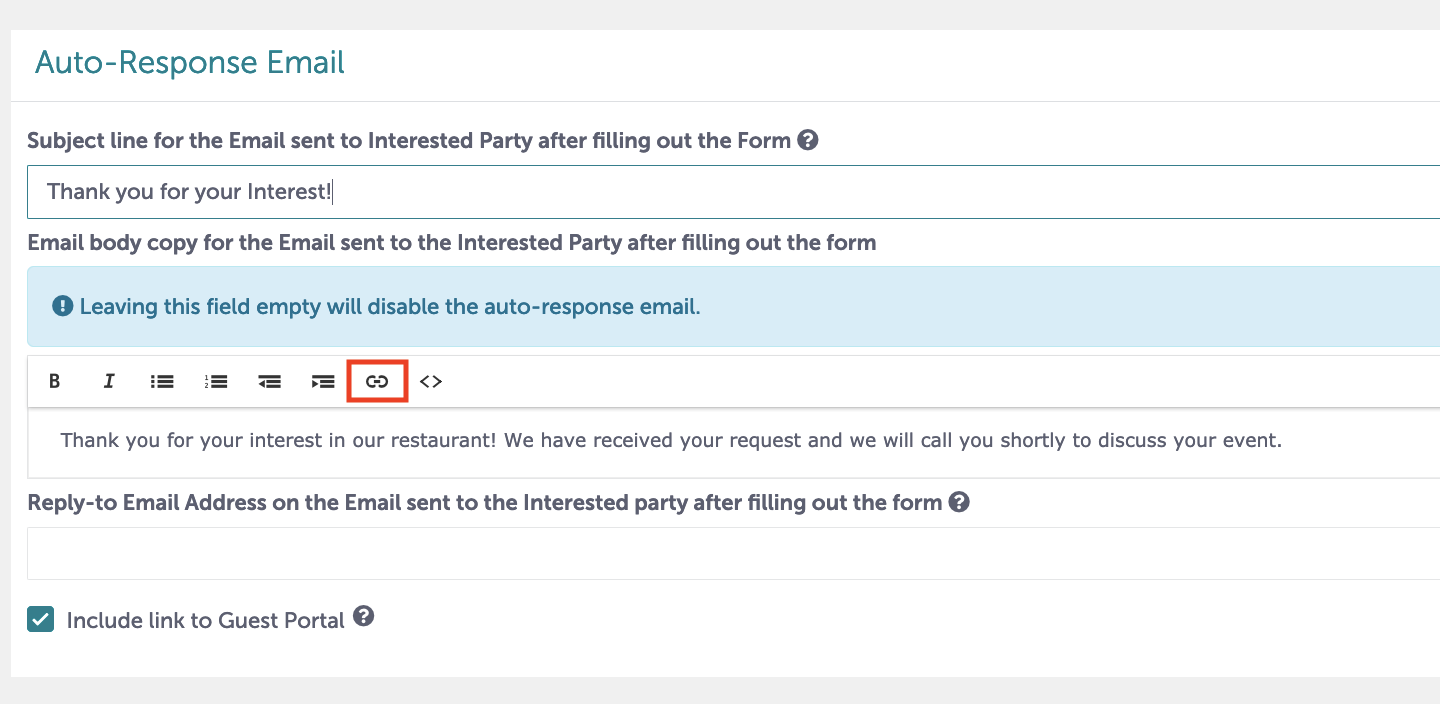Click the exclamation info icon in blue banner
Screen dimensions: 1440x704
coord(63,306)
